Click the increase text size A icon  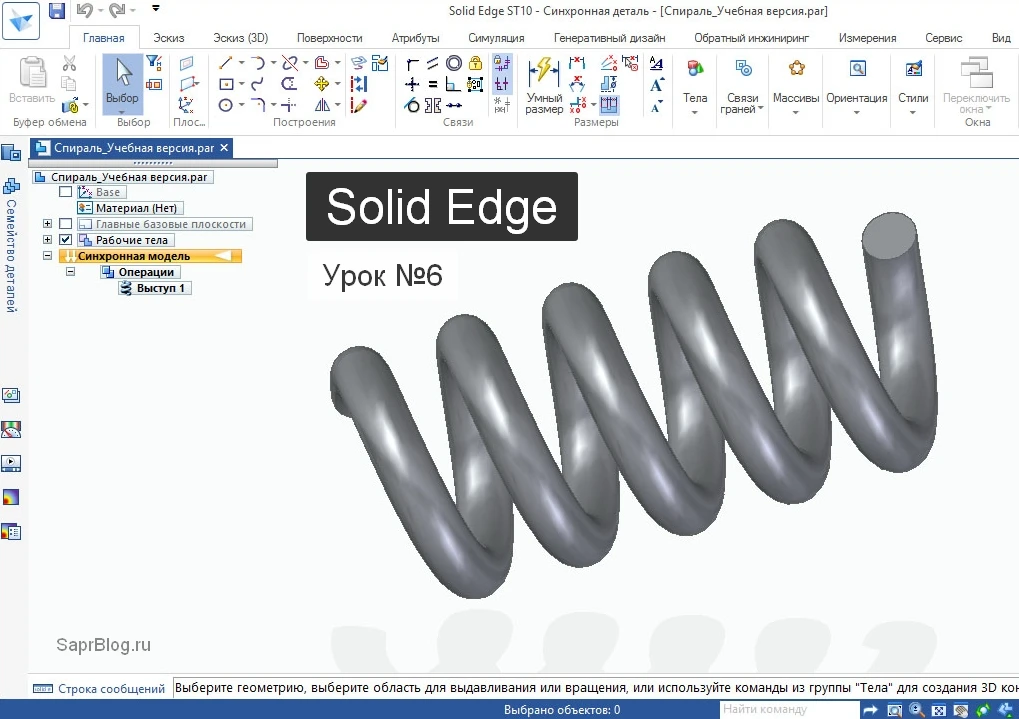[x=656, y=84]
